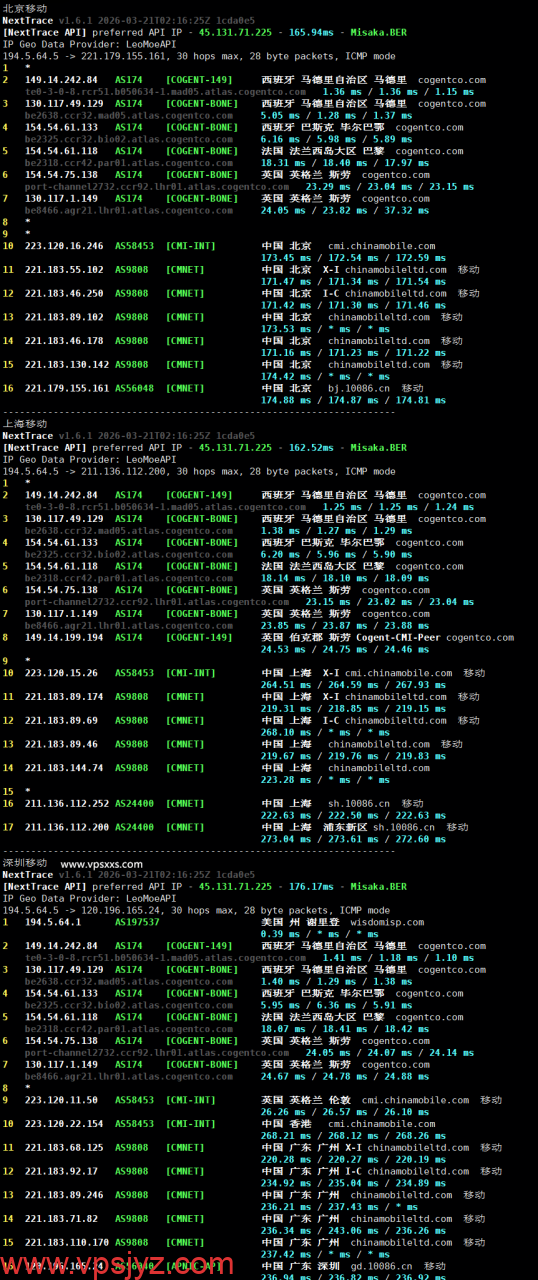This screenshot has width=538, height=1280.
Task: Select hop IP 223.120.22.154
Action: pyautogui.click(x=64, y=1124)
